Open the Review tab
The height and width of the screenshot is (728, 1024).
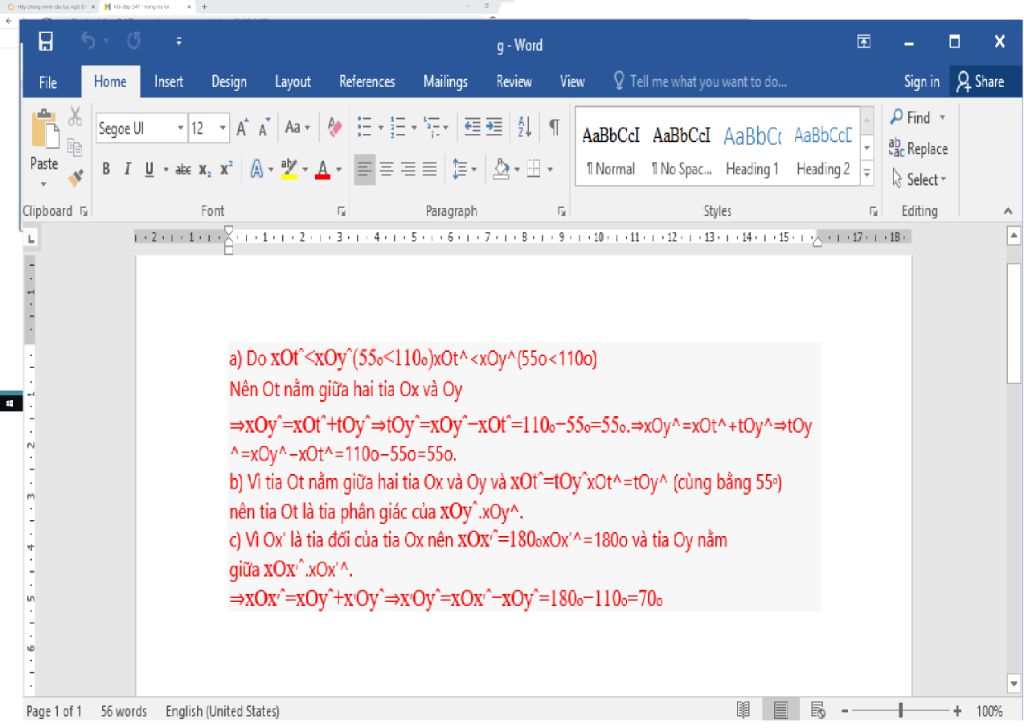[514, 82]
